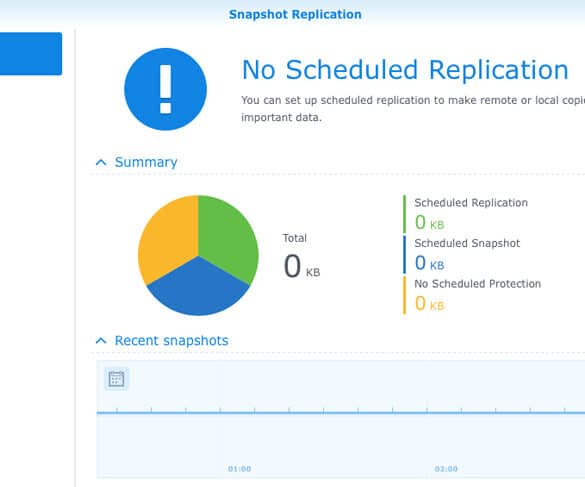This screenshot has height=487, width=585.
Task: Click the Snapshot Replication window title
Action: point(295,15)
